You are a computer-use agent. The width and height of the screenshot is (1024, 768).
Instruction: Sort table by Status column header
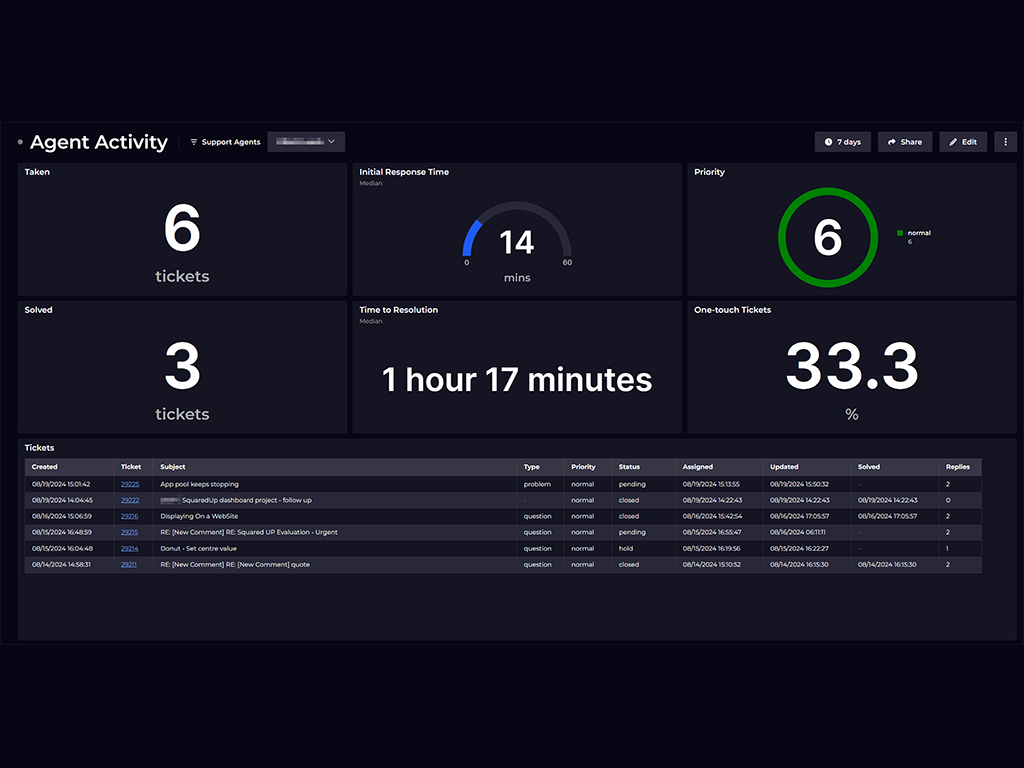pos(629,467)
